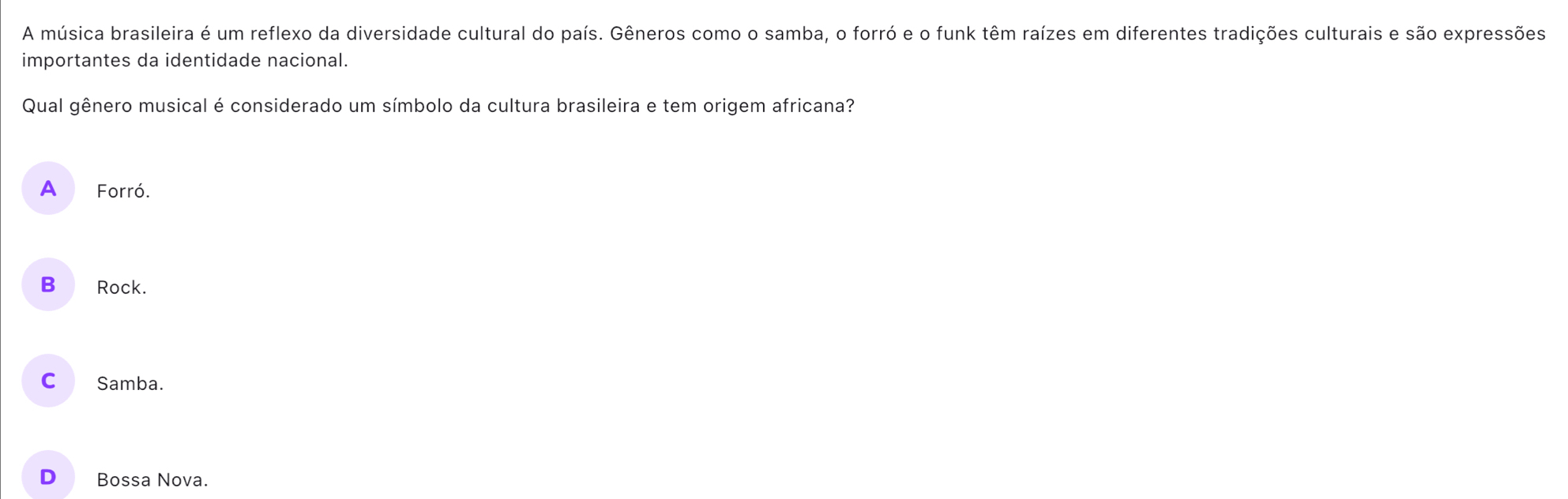
Task: Click the phrase importantes da identidade nacional
Action: pyautogui.click(x=185, y=61)
